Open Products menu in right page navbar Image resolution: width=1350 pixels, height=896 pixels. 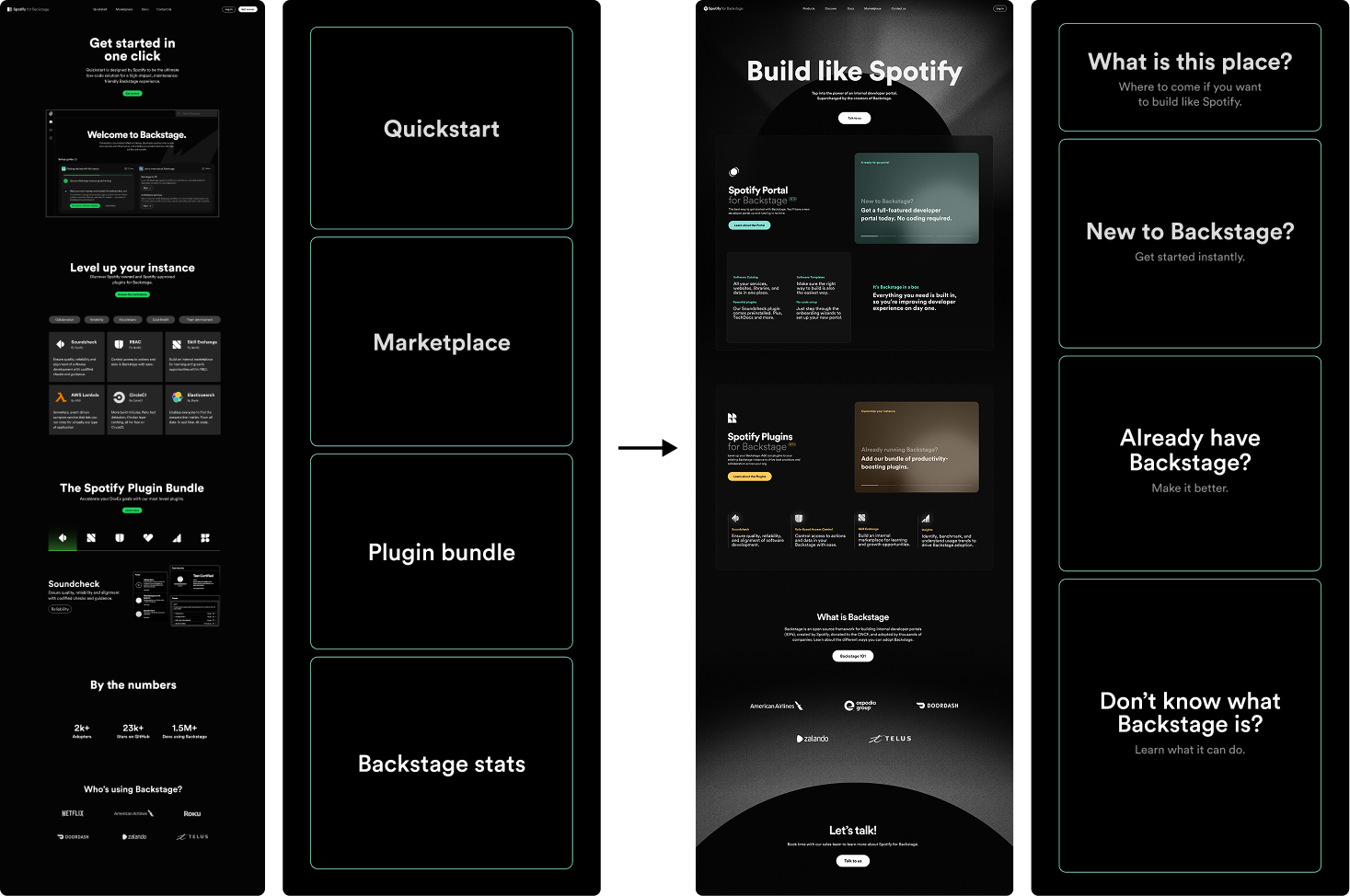(x=809, y=8)
